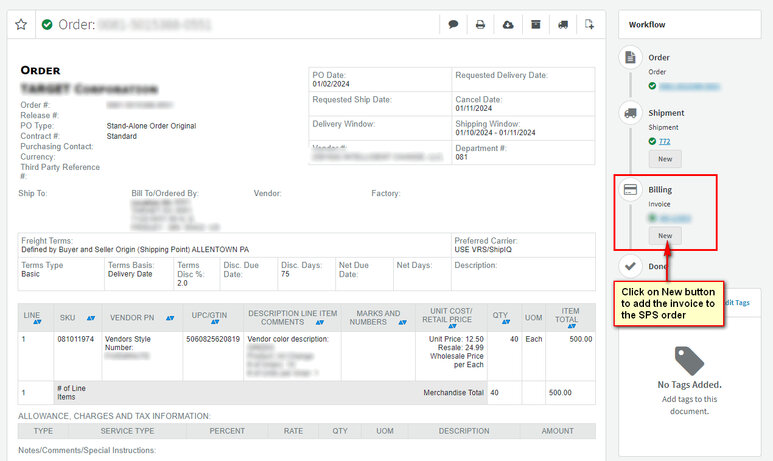The image size is (773, 461).
Task: Open shipment link 772
Action: [665, 142]
